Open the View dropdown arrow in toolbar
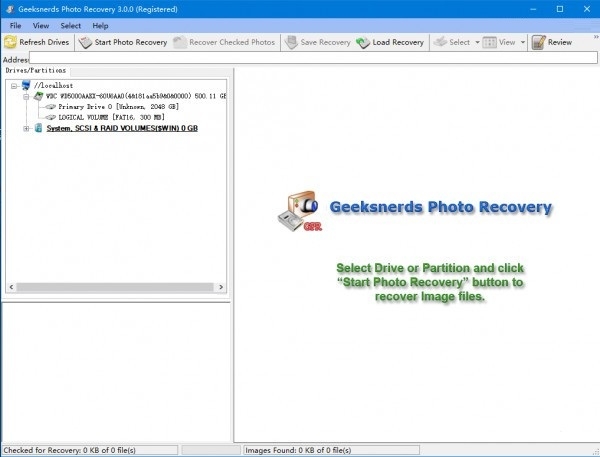The image size is (600, 457). click(523, 42)
